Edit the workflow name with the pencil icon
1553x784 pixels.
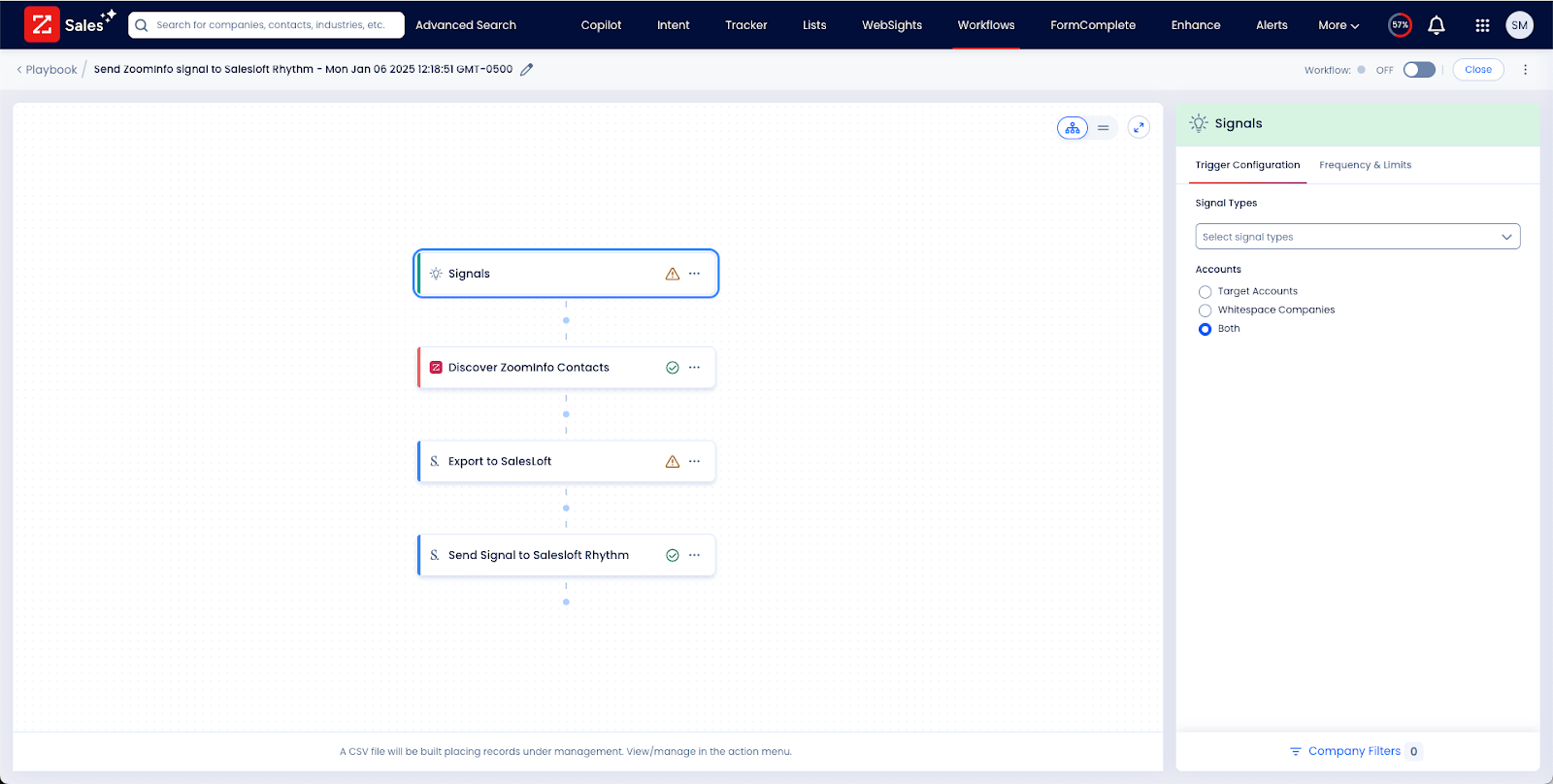point(526,70)
